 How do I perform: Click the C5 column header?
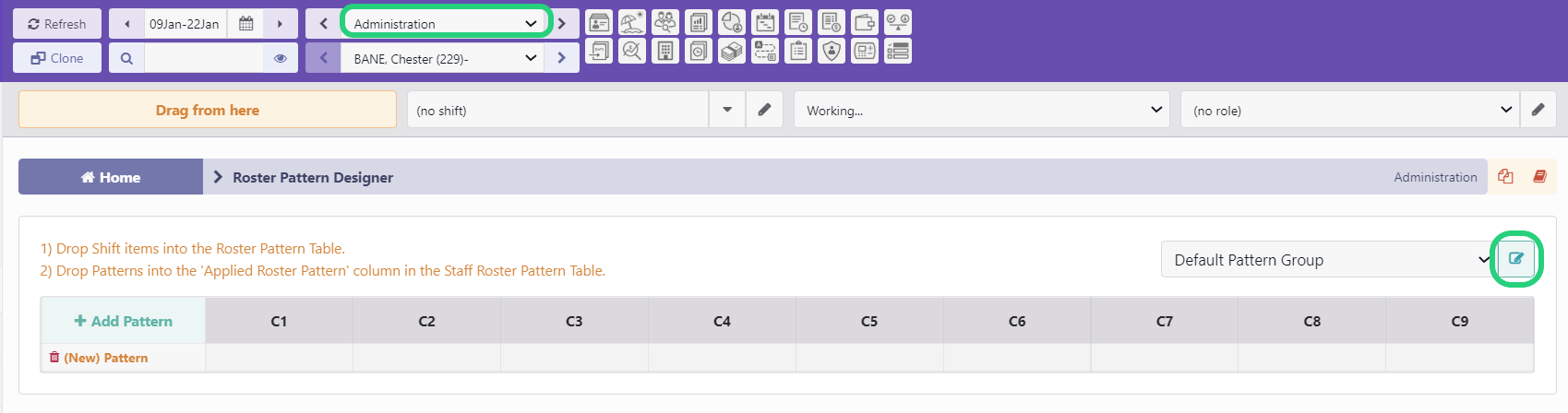(869, 321)
